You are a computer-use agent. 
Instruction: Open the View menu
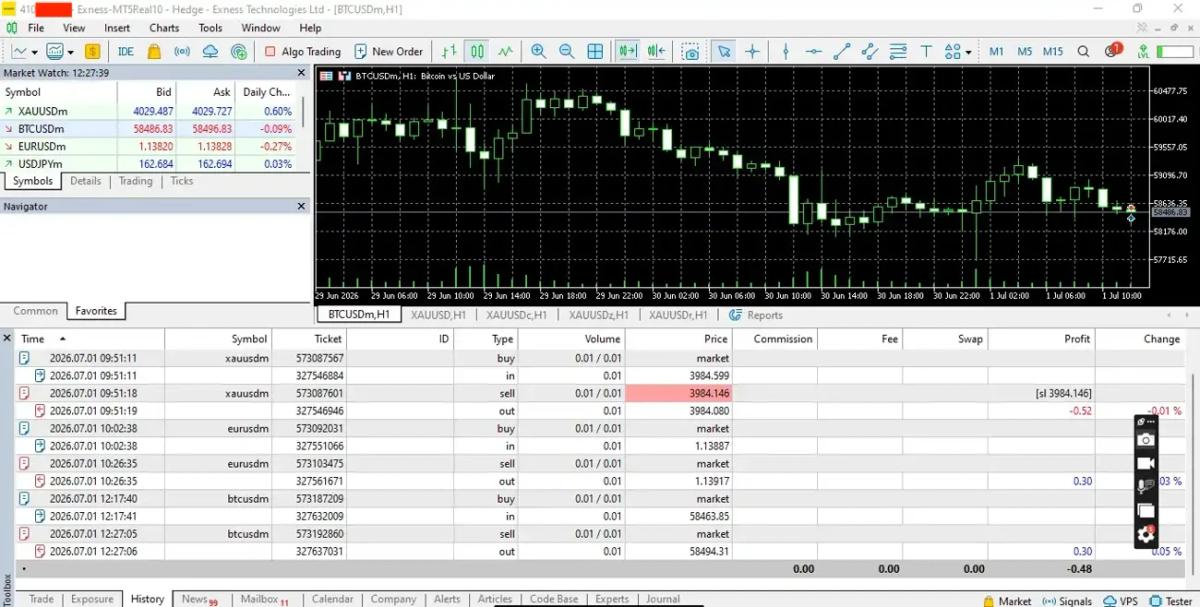pos(74,28)
